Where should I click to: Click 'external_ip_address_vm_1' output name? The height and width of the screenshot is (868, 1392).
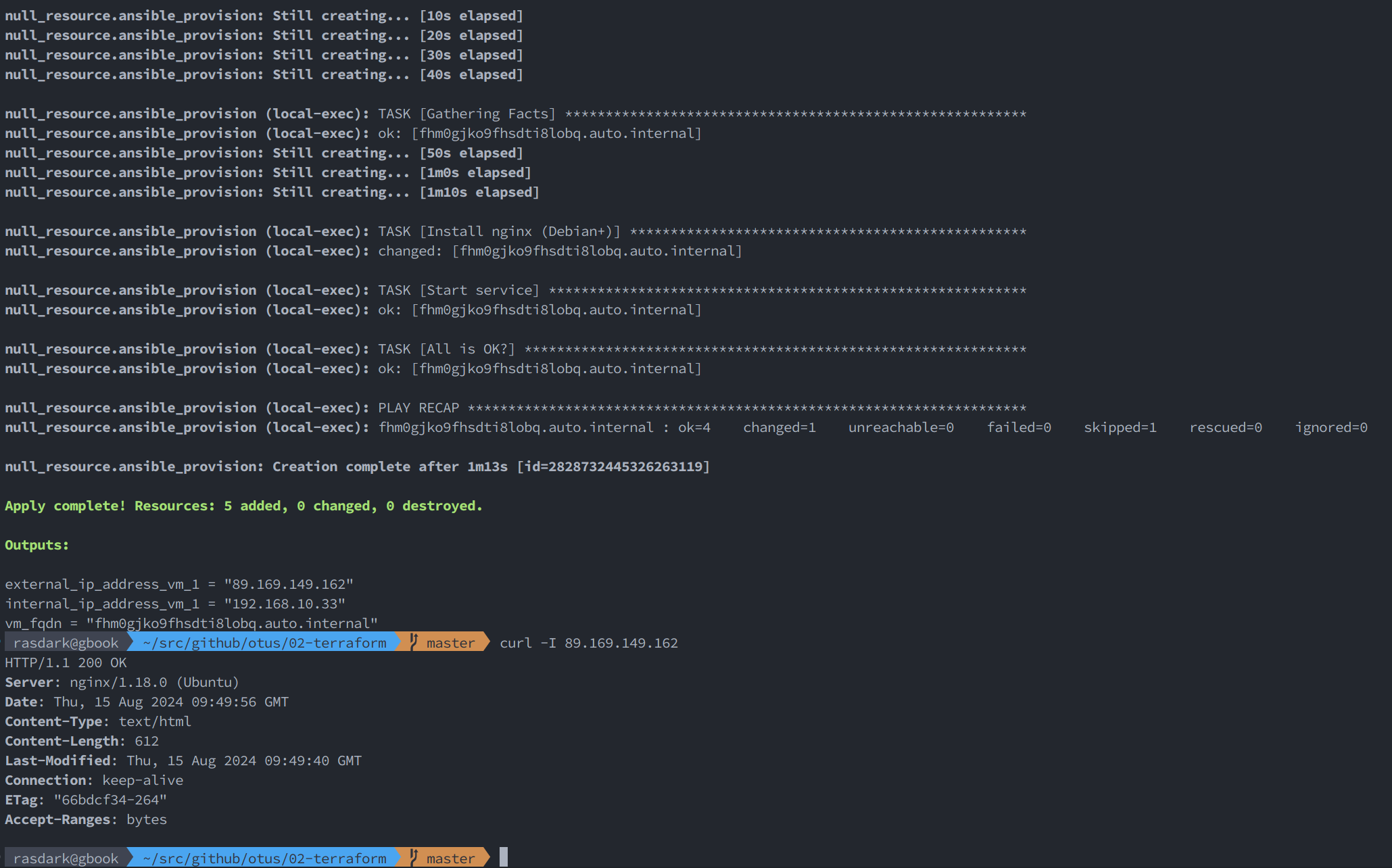[102, 584]
